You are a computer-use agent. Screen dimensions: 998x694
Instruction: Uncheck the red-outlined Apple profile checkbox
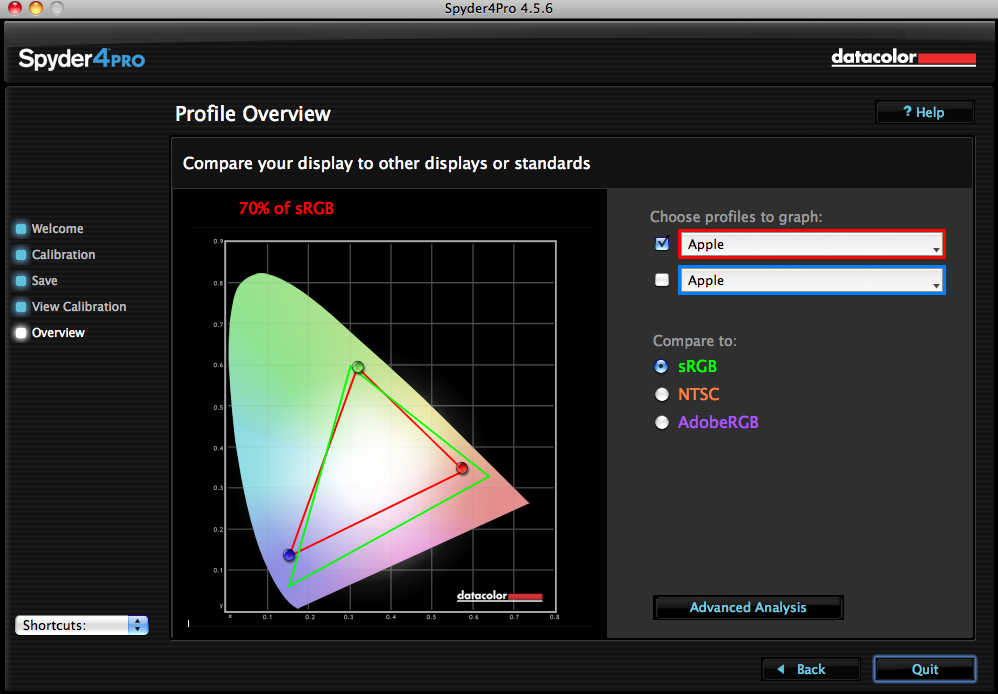coord(662,244)
